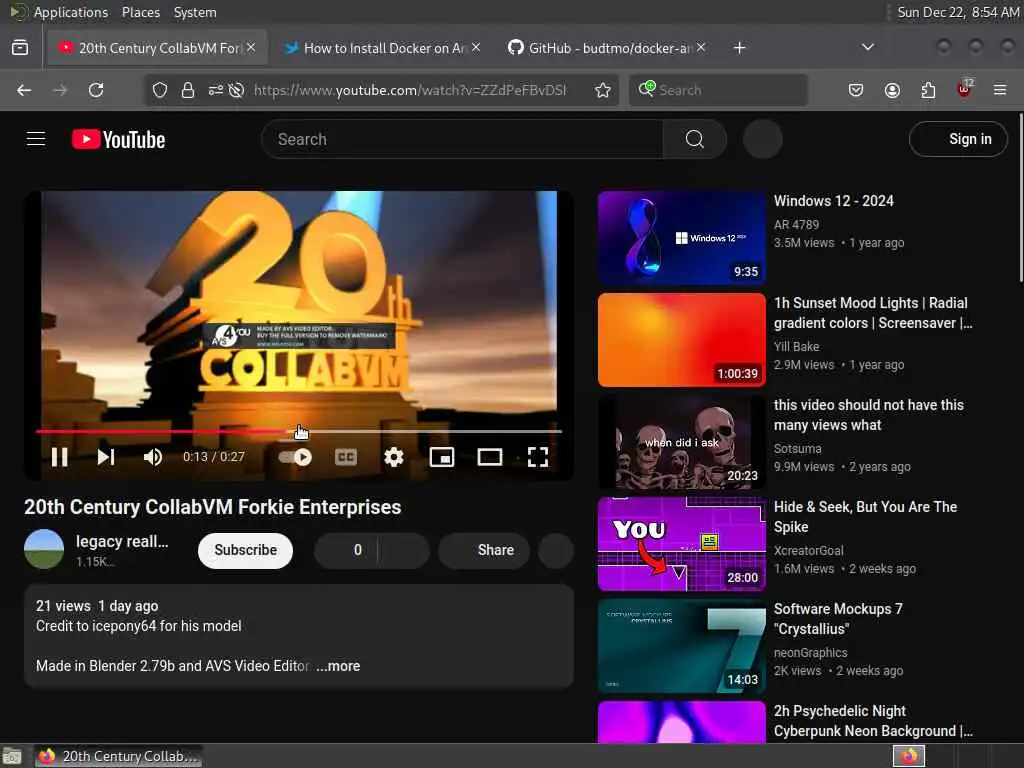1024x768 pixels.
Task: Expand description with ...more
Action: 338,665
